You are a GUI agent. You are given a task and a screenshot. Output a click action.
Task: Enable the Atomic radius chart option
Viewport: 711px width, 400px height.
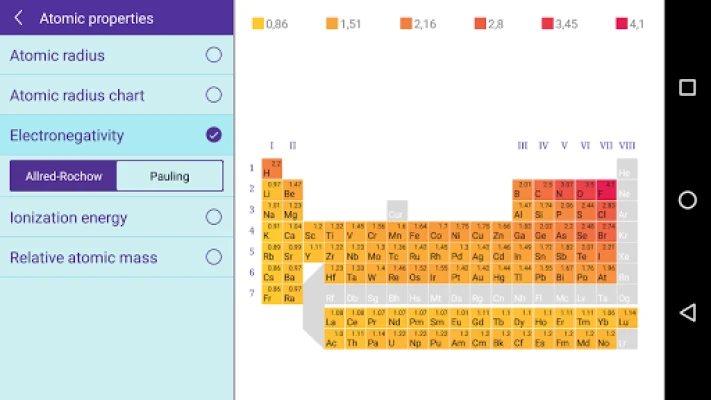(x=213, y=95)
